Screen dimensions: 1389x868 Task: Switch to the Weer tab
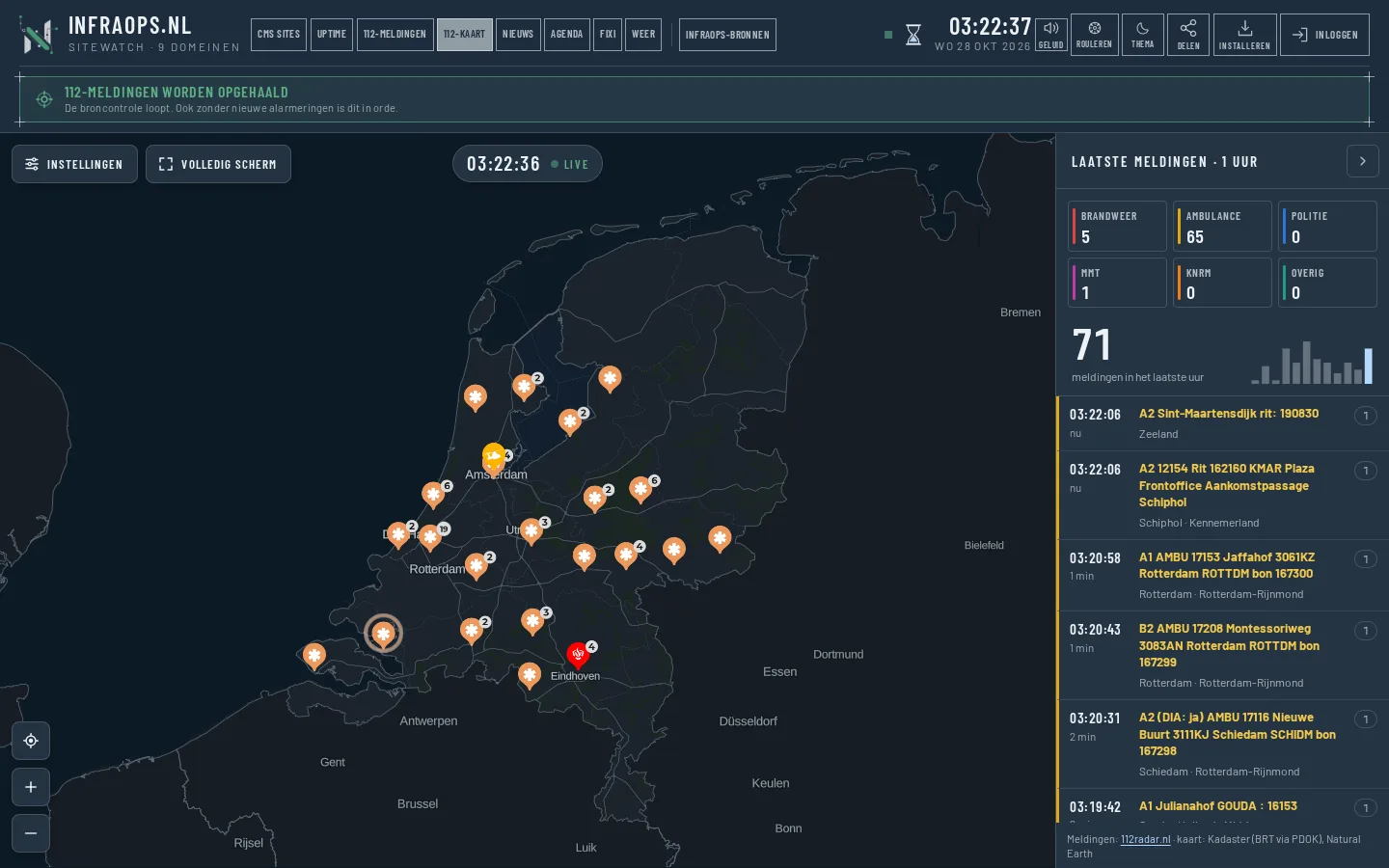point(643,35)
